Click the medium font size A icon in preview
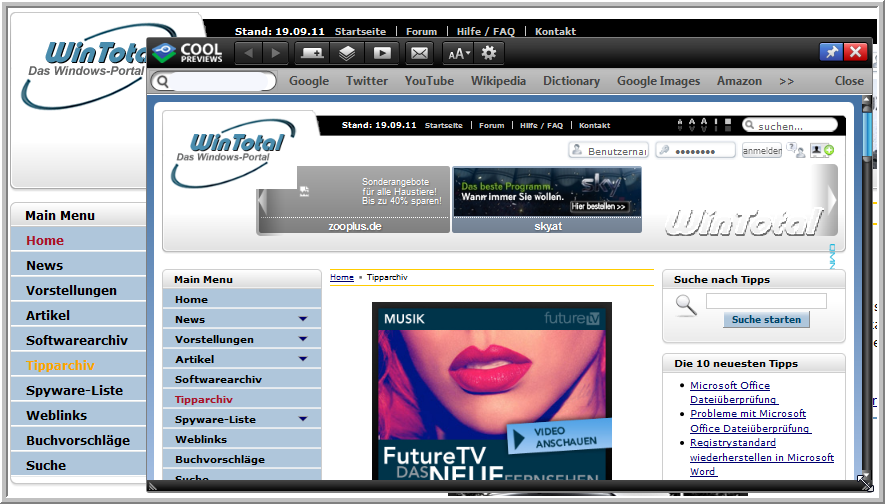 click(692, 125)
